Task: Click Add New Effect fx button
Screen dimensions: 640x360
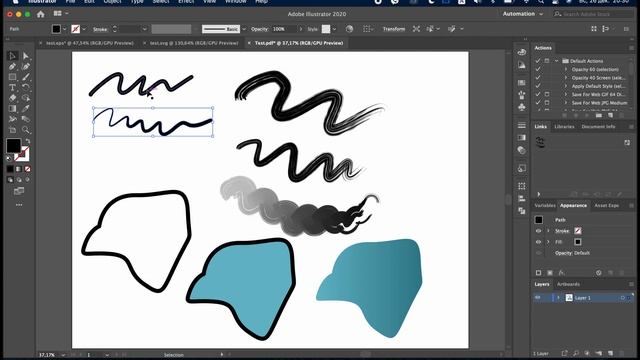Action: 562,273
